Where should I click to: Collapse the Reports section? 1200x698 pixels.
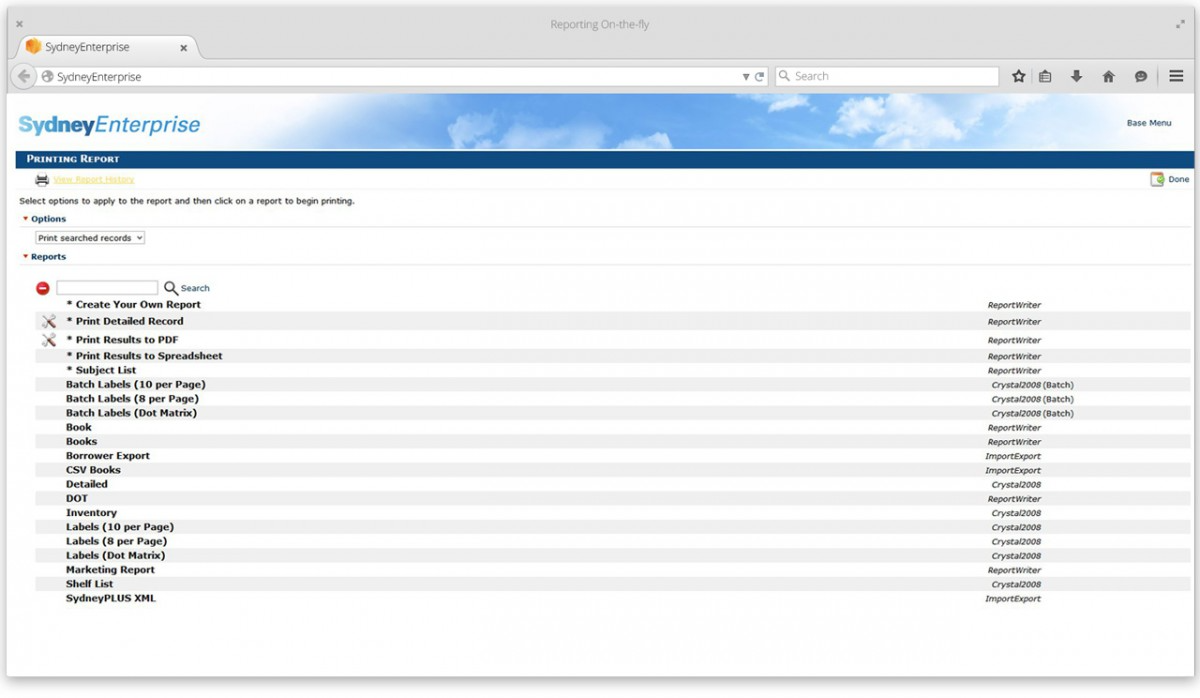coord(26,256)
